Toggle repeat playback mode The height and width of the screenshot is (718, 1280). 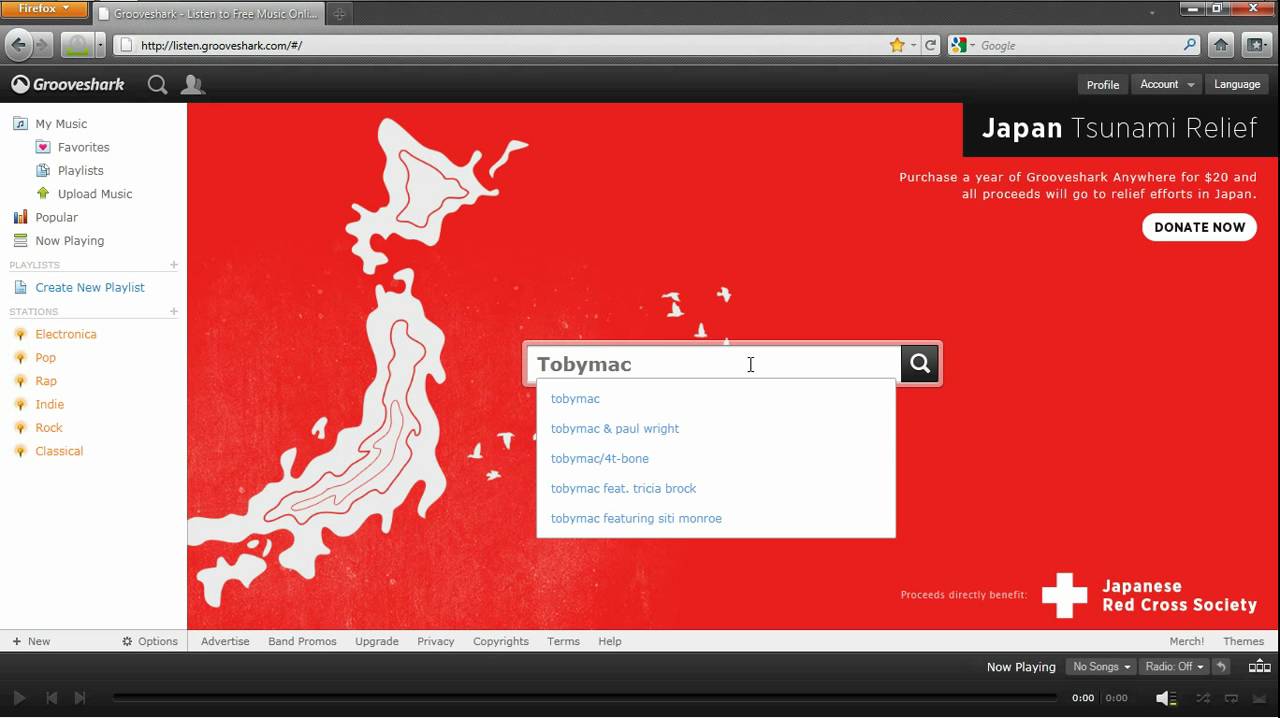[1232, 698]
